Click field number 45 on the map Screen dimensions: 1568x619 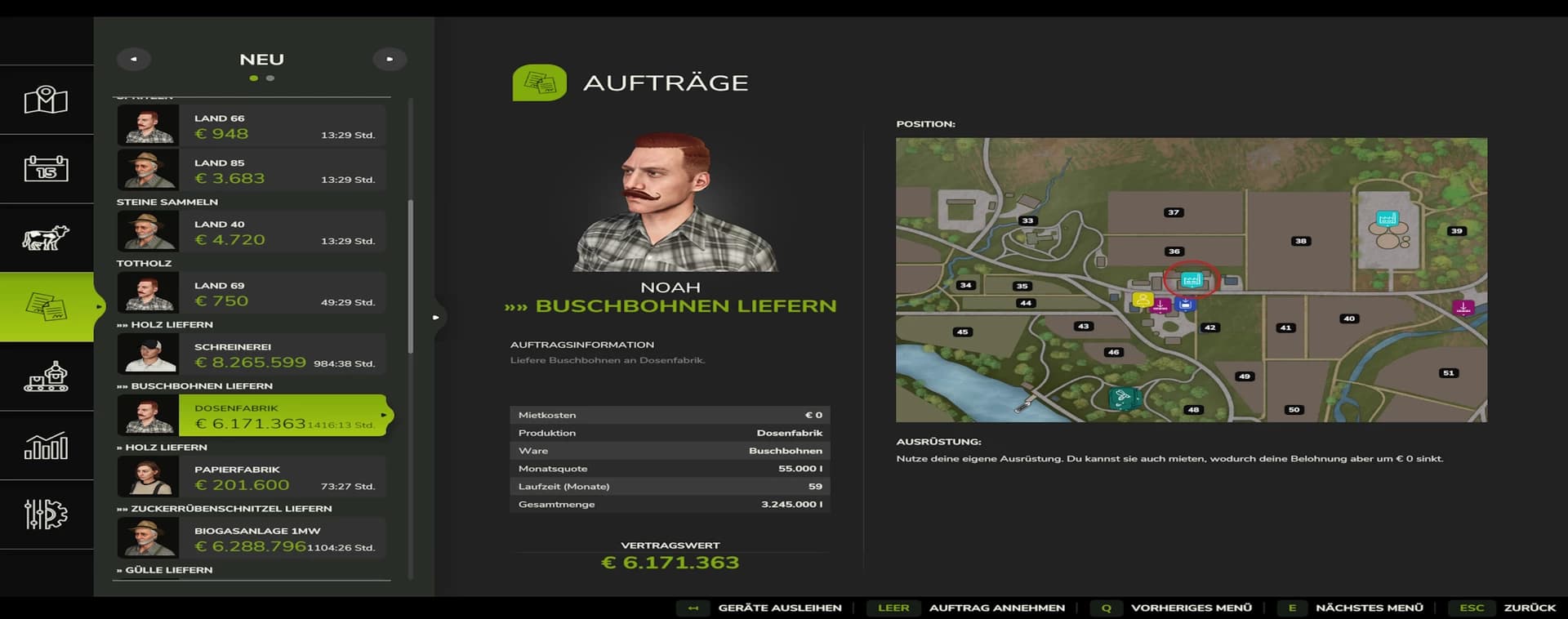pyautogui.click(x=962, y=332)
